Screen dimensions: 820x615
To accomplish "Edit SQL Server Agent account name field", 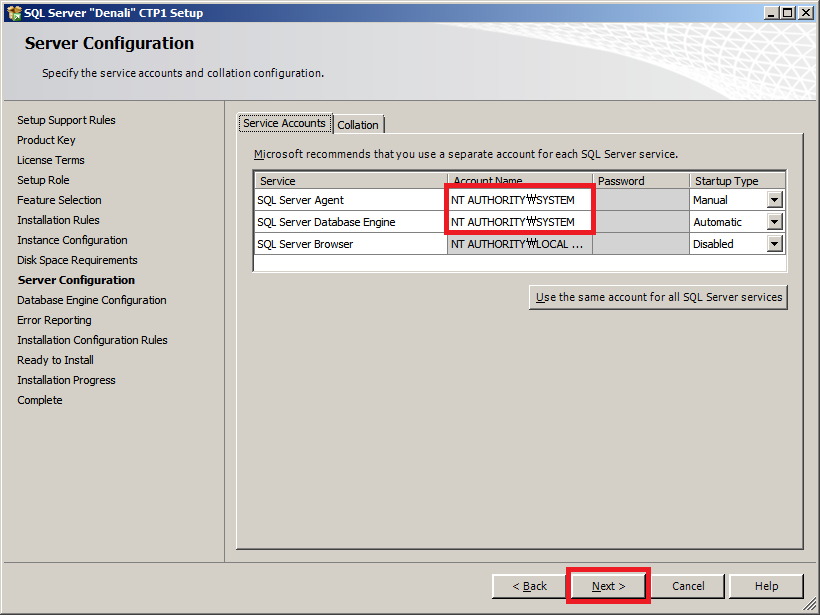I will click(520, 200).
